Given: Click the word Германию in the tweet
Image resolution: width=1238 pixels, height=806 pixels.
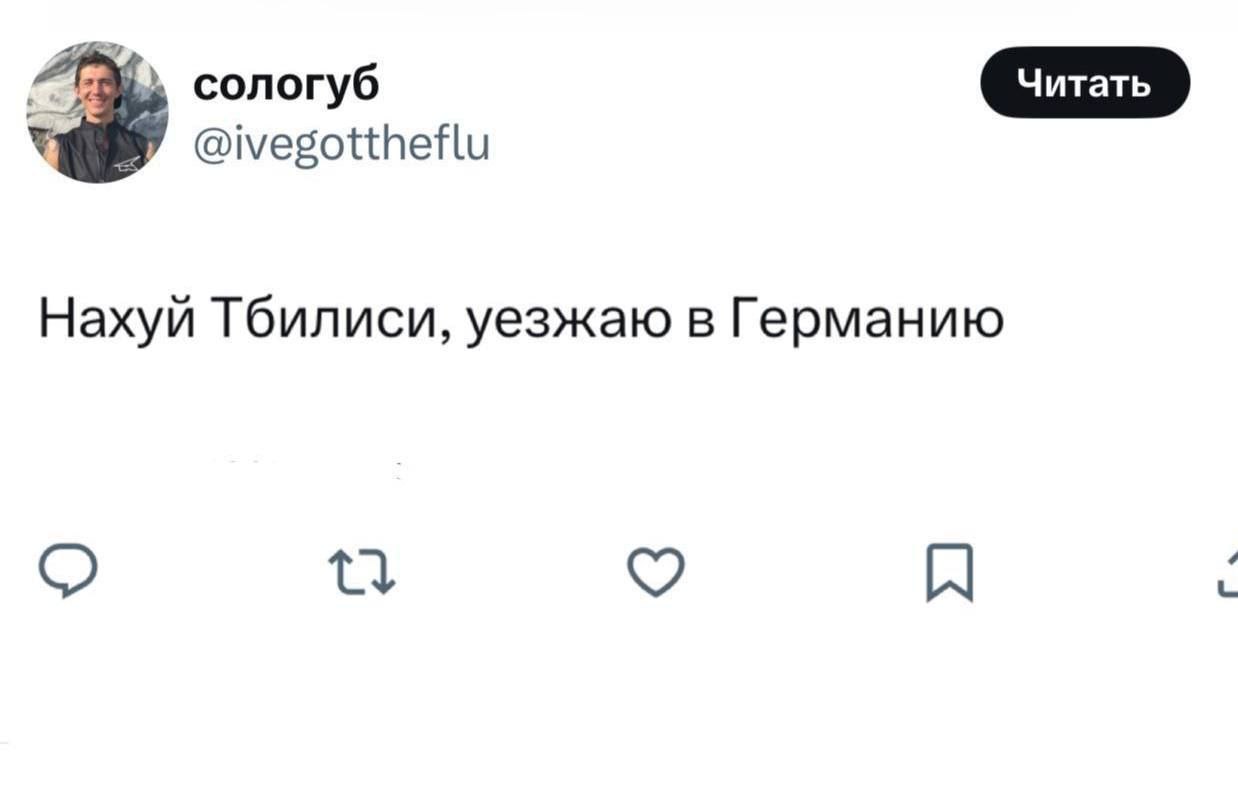Looking at the screenshot, I should click(866, 321).
